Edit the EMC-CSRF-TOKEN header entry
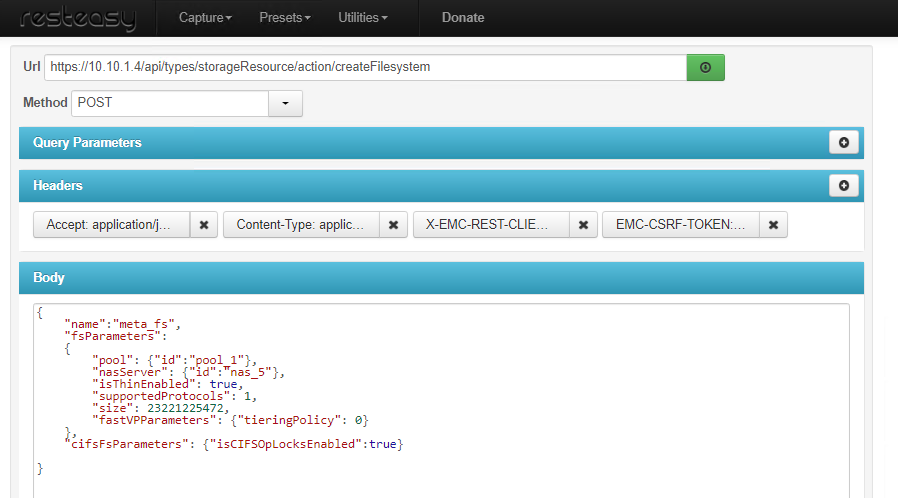 pos(681,225)
